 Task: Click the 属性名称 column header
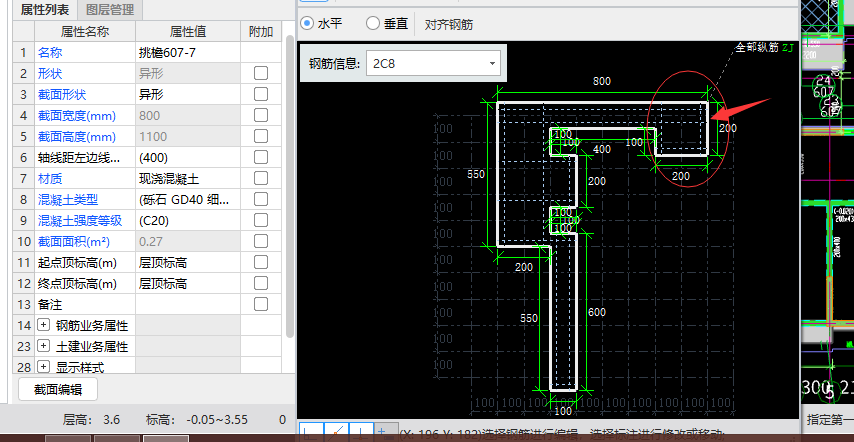[x=85, y=32]
